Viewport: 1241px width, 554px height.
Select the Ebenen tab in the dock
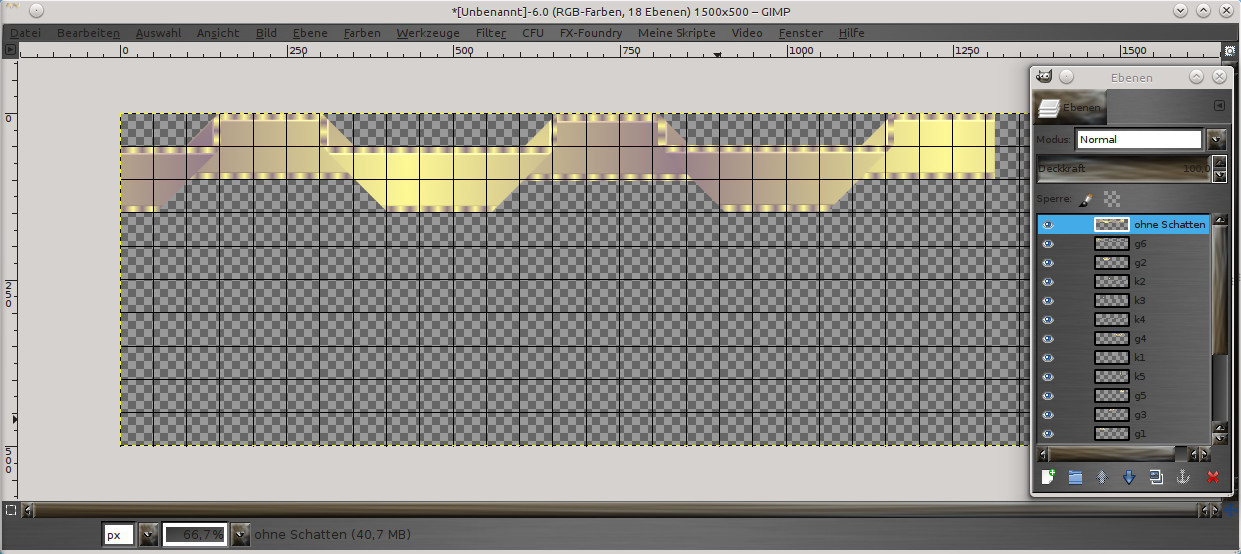pos(1070,107)
